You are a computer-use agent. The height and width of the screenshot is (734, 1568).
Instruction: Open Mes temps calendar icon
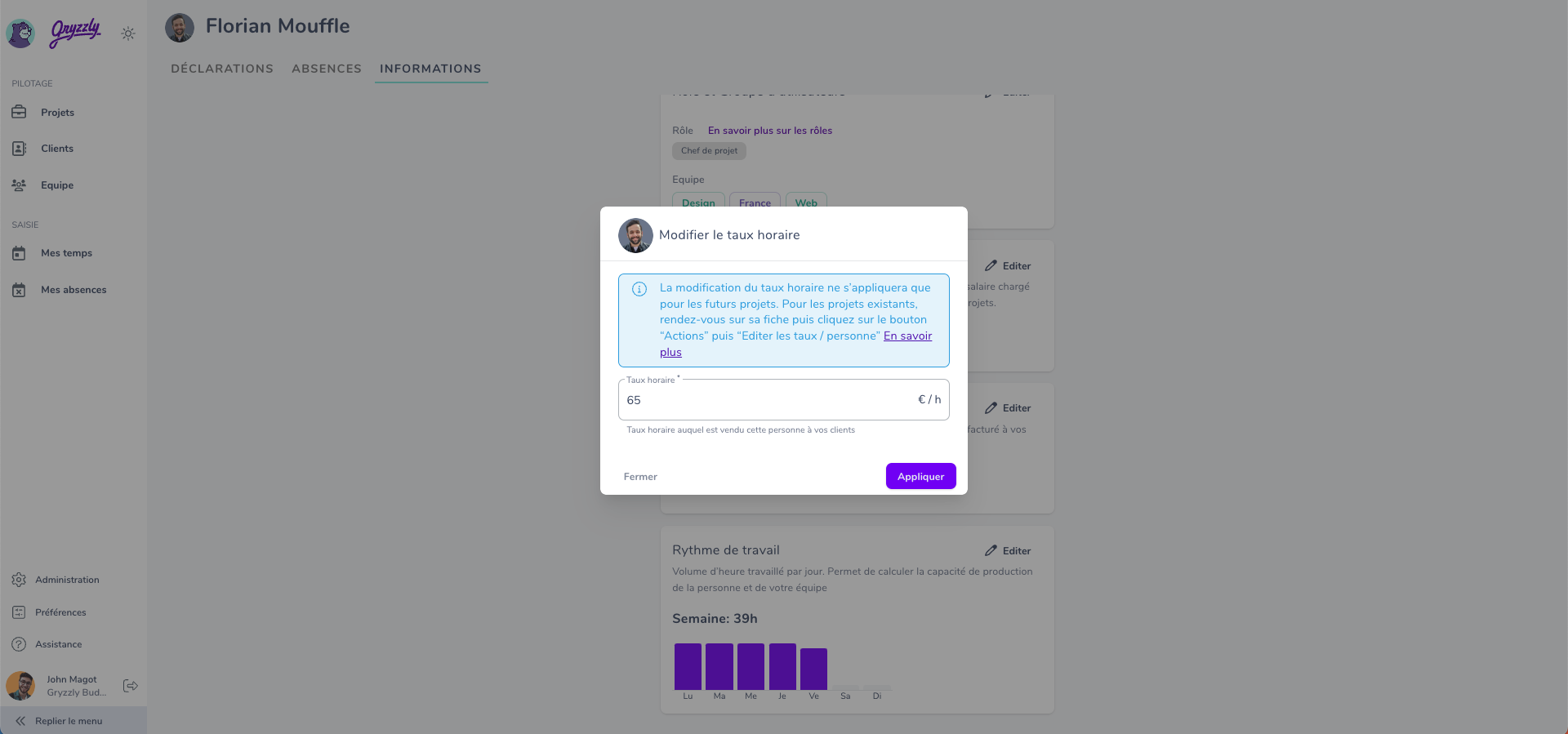[x=19, y=253]
